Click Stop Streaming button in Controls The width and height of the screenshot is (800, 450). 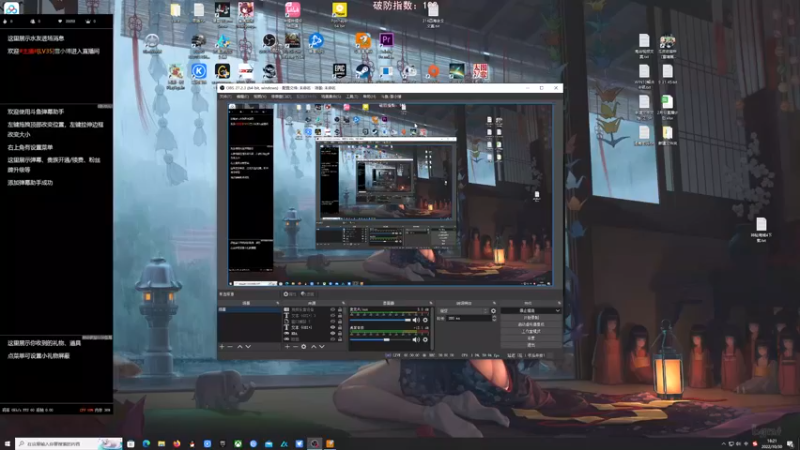coord(528,311)
